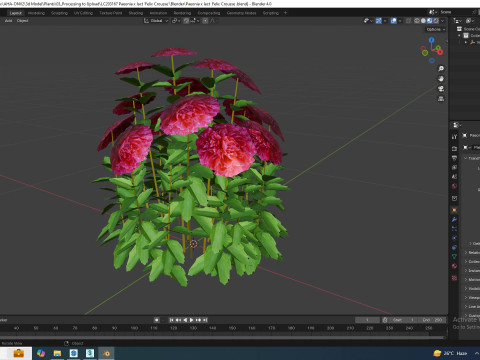Open the Object Data green triangle tab

click(x=454, y=257)
